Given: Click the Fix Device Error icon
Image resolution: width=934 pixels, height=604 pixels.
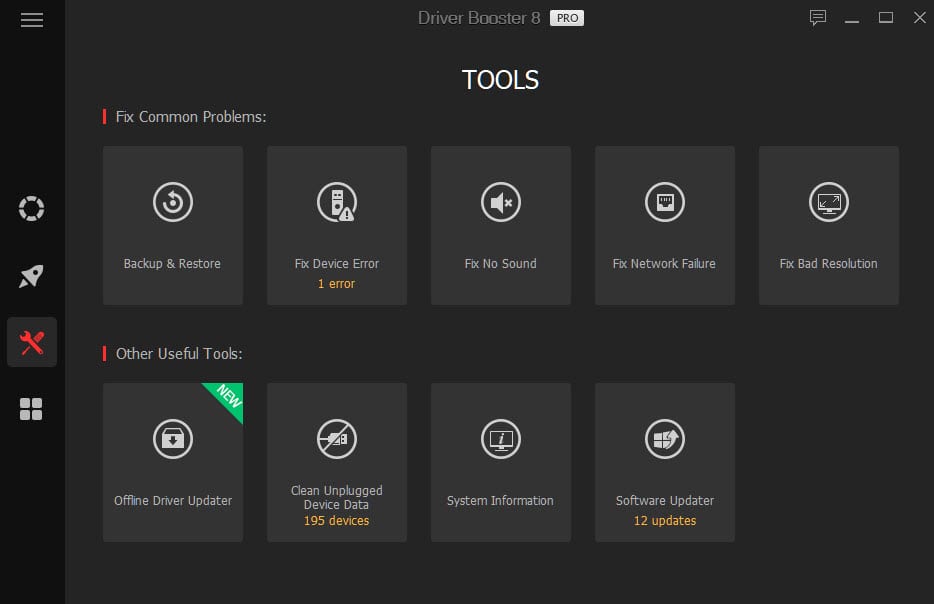Looking at the screenshot, I should pos(337,202).
